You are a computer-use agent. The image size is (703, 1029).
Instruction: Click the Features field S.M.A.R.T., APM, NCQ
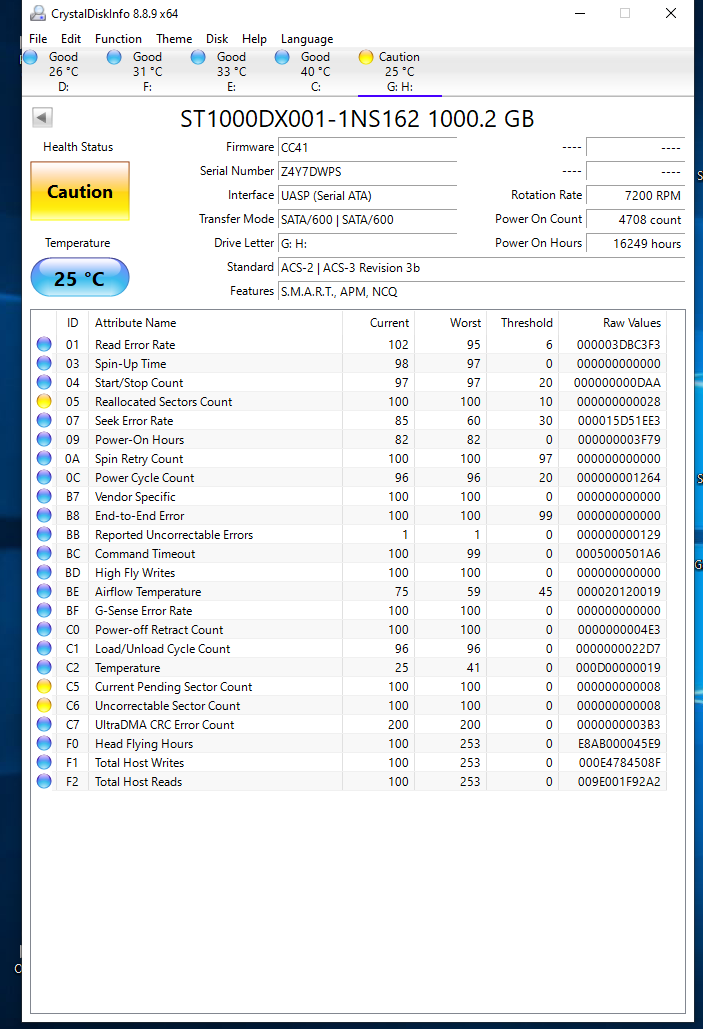pyautogui.click(x=481, y=292)
